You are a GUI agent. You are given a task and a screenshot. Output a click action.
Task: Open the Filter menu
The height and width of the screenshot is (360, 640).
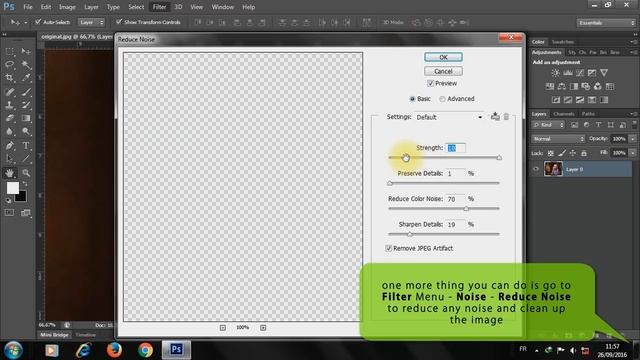coord(159,7)
